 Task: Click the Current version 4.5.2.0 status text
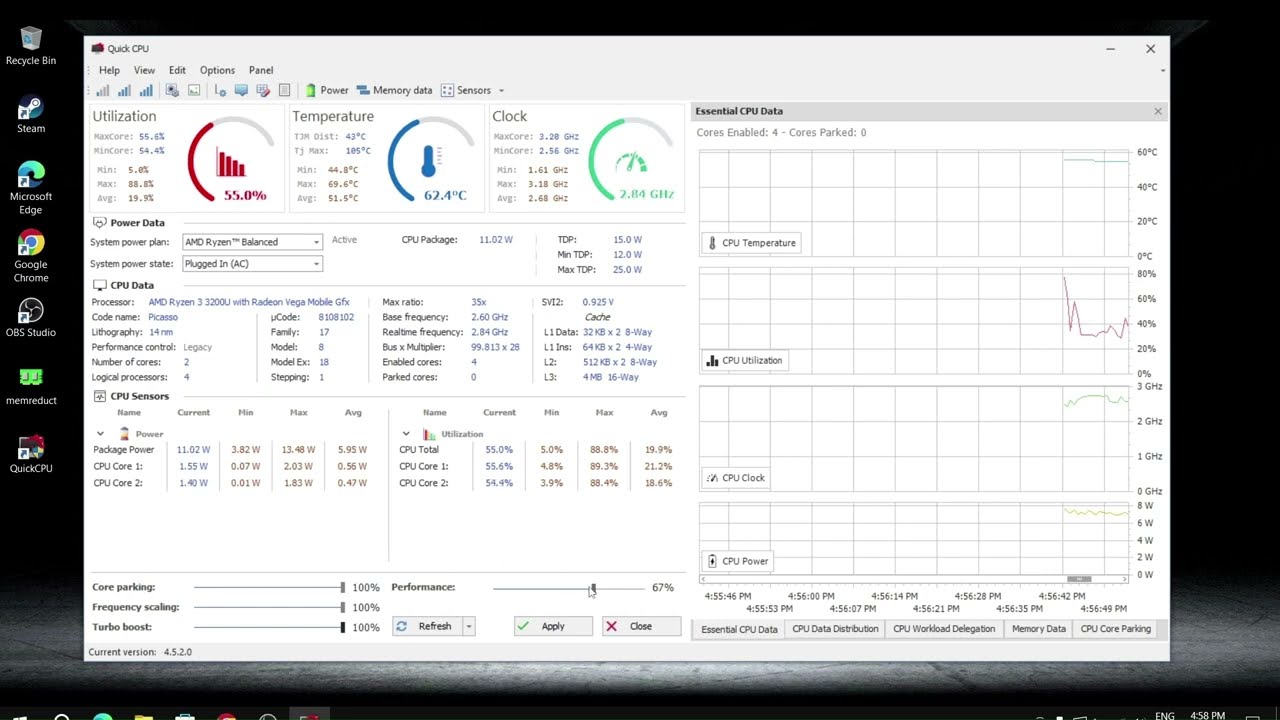(140, 652)
